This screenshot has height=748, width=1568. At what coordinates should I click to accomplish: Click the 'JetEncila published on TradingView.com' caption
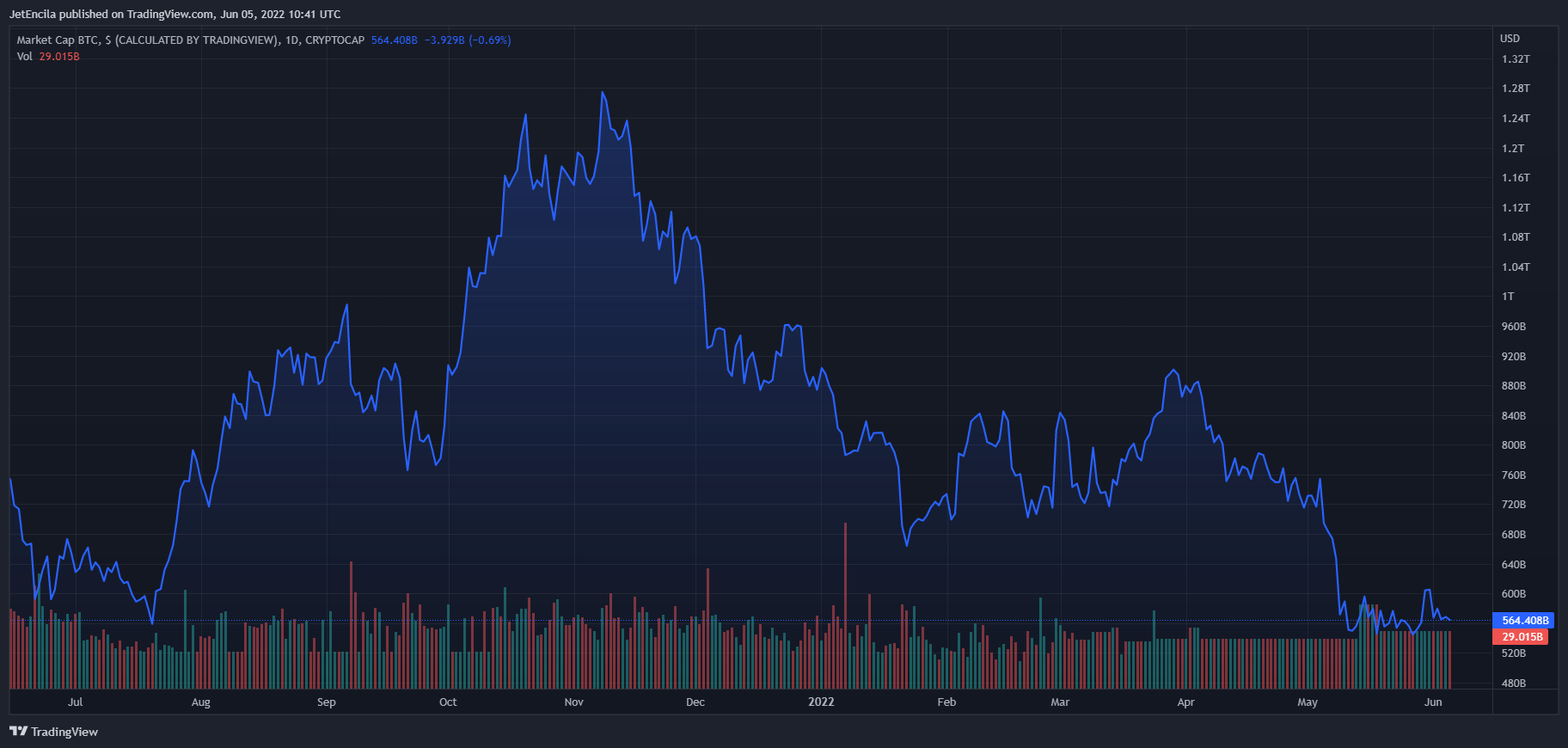pyautogui.click(x=113, y=15)
